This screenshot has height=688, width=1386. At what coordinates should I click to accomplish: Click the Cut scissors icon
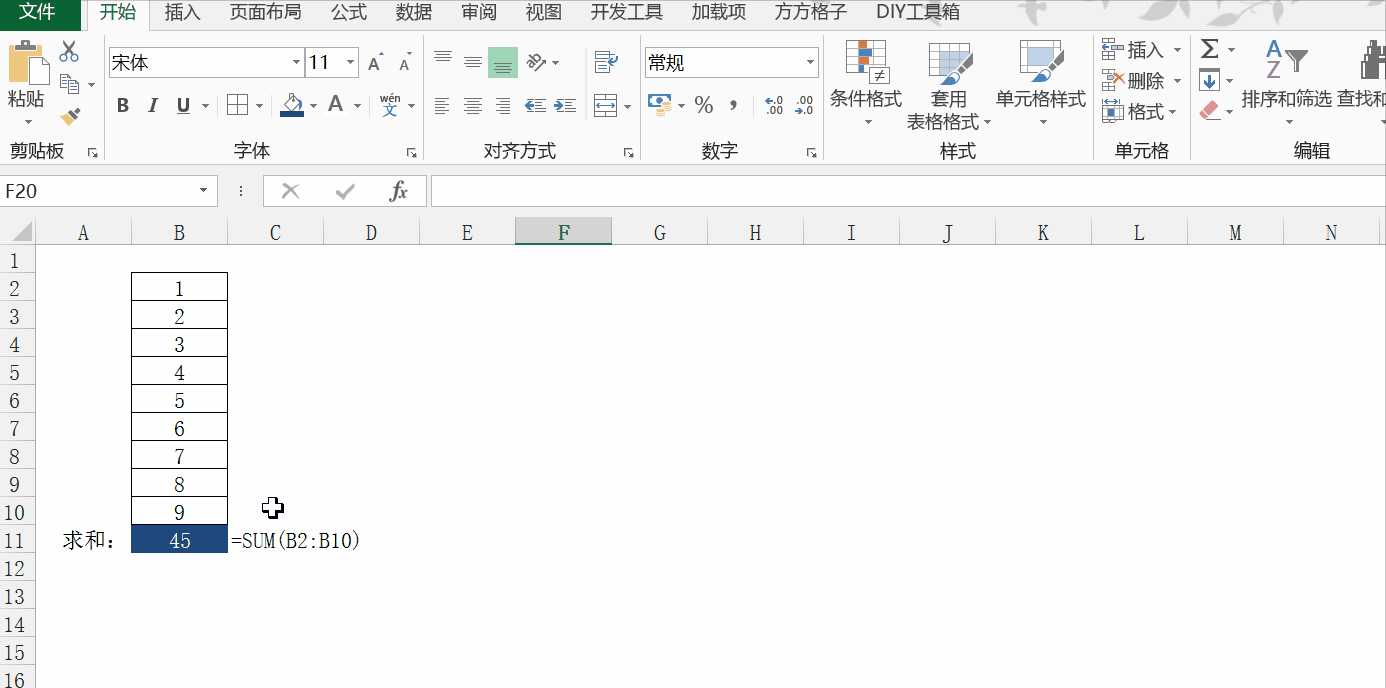(x=69, y=52)
